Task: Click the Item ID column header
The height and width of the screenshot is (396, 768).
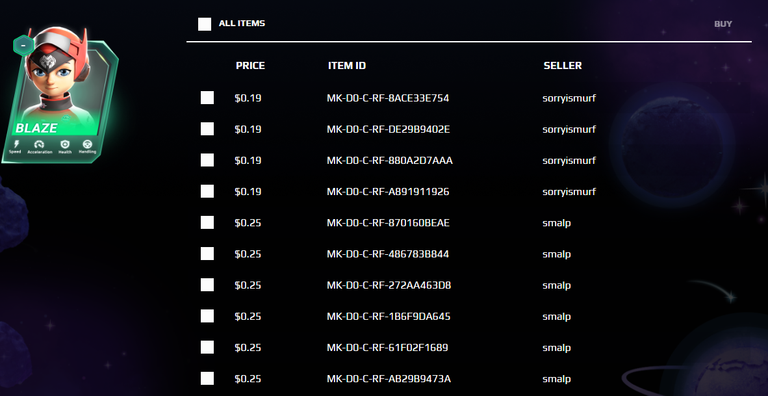Action: 347,66
